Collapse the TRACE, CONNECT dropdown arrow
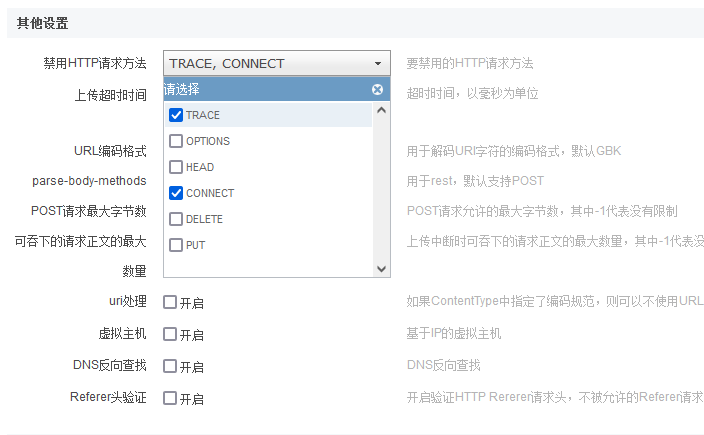Screen dimensions: 704x435 click(x=378, y=63)
